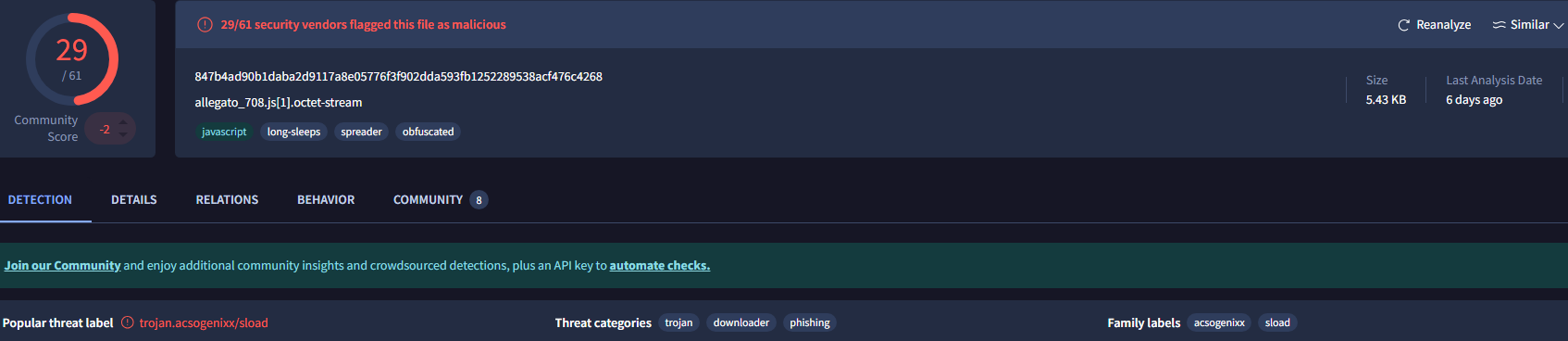The image size is (1568, 341).
Task: Select the long-sleeps tag
Action: pos(293,132)
